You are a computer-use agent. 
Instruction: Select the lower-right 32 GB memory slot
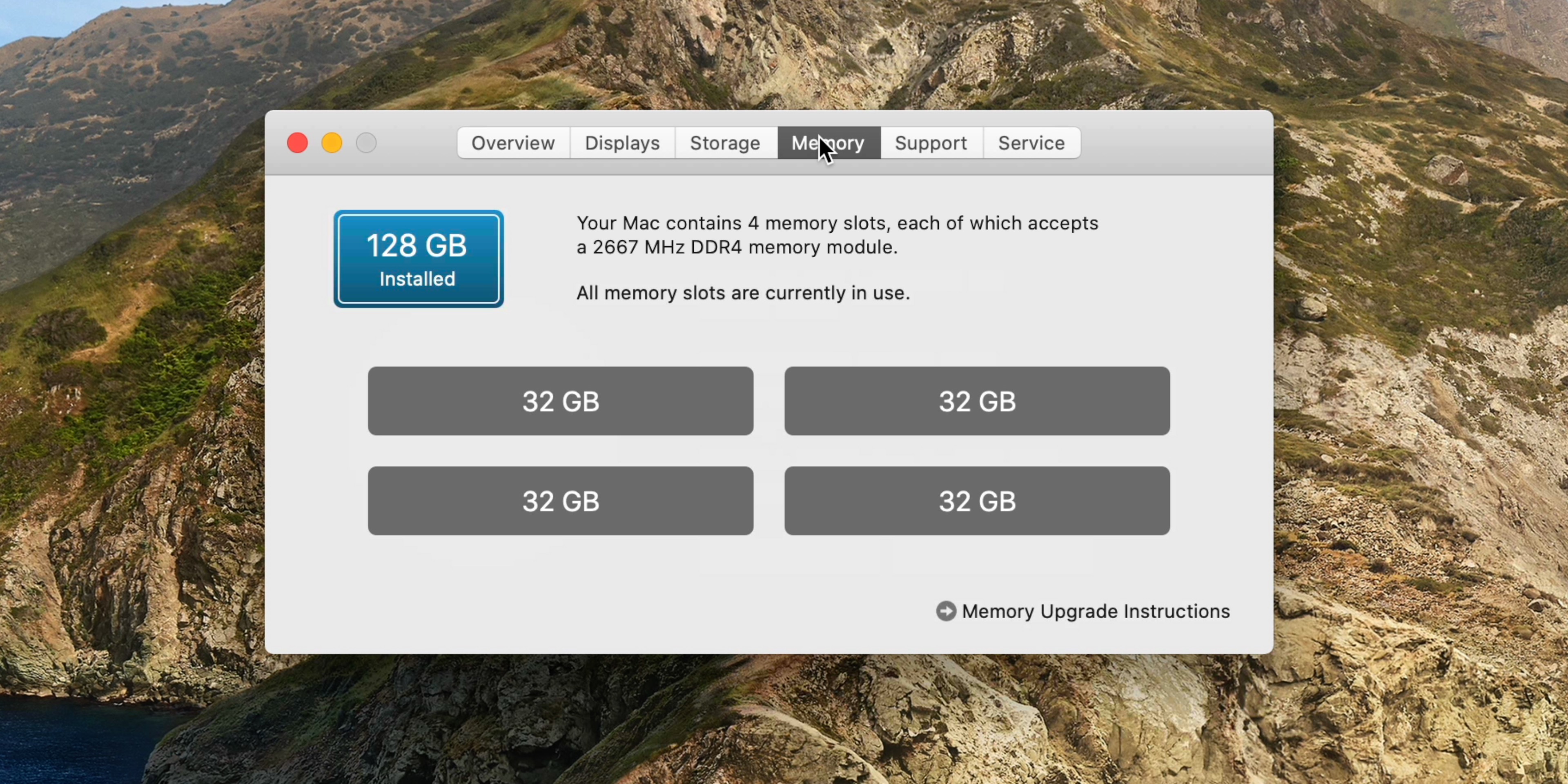coord(977,501)
